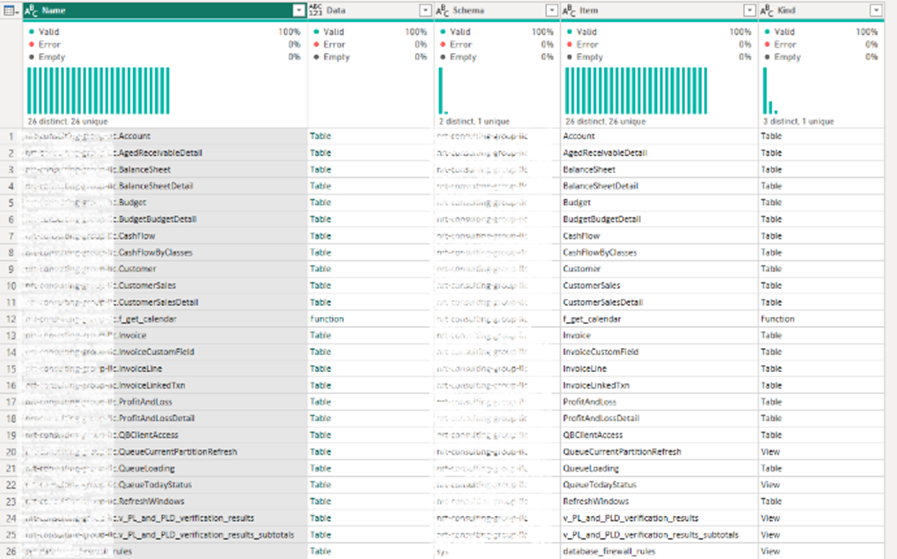
Task: Select the Kind column header
Action: click(x=815, y=10)
